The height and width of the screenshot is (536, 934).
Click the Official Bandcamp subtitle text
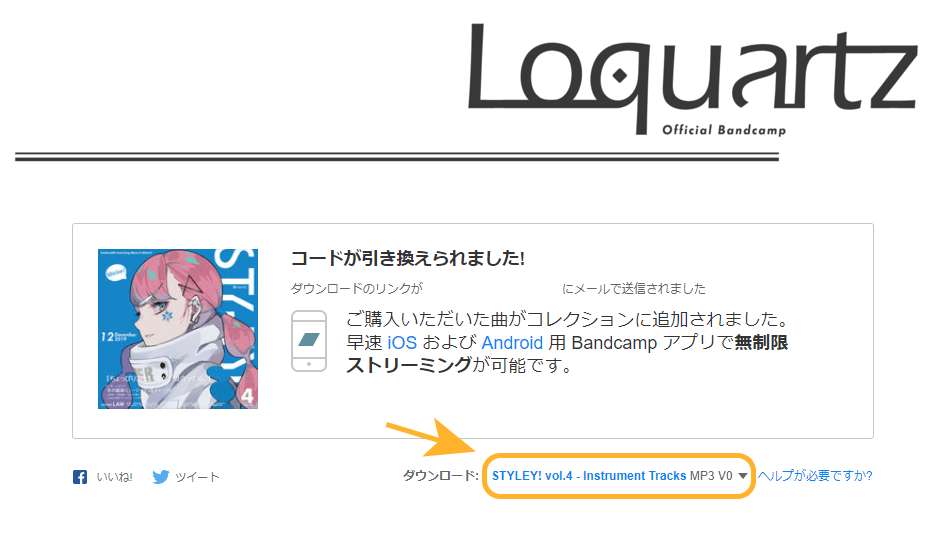[724, 130]
